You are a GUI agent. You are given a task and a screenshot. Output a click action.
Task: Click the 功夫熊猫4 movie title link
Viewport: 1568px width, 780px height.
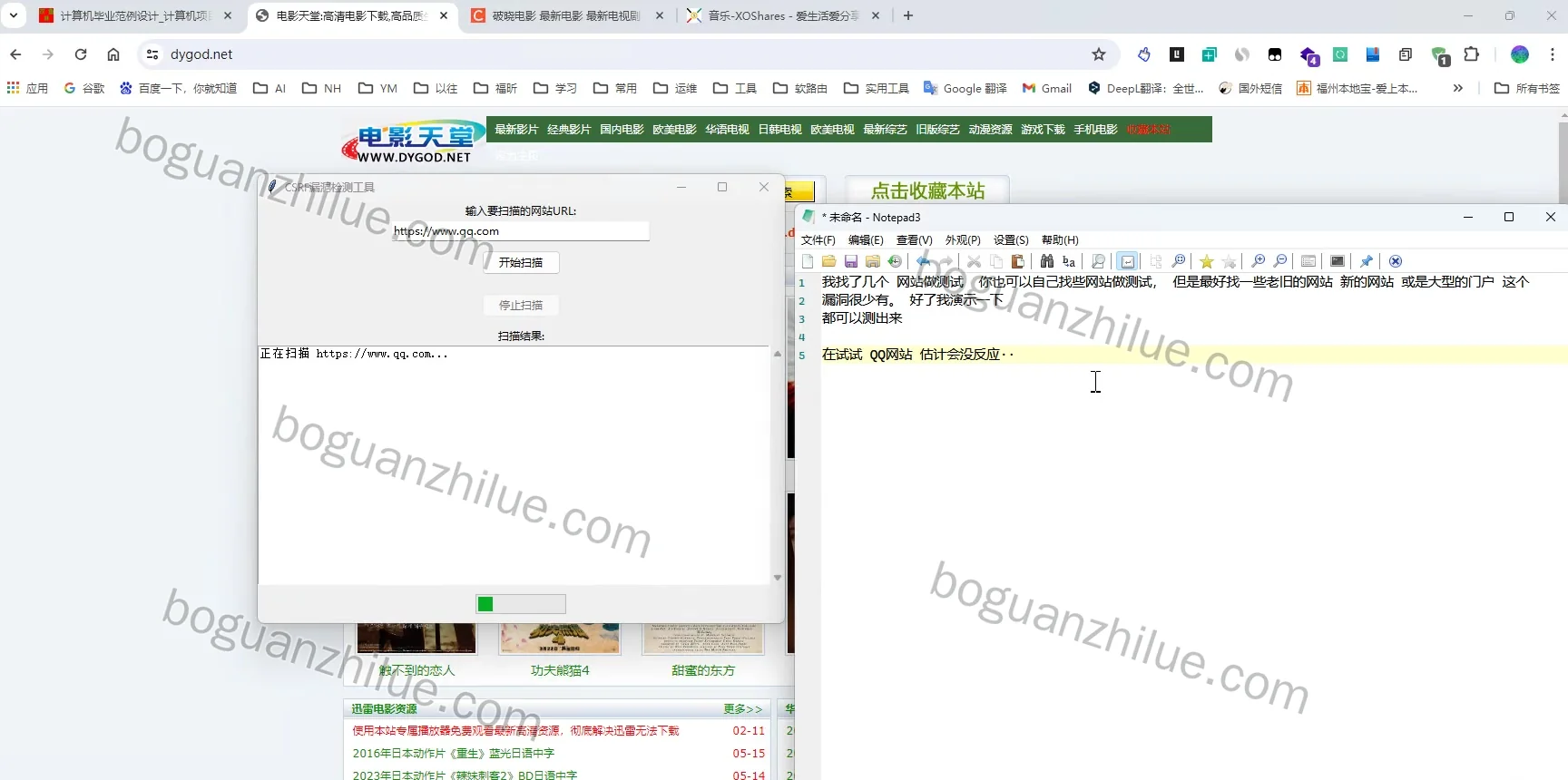tap(560, 671)
